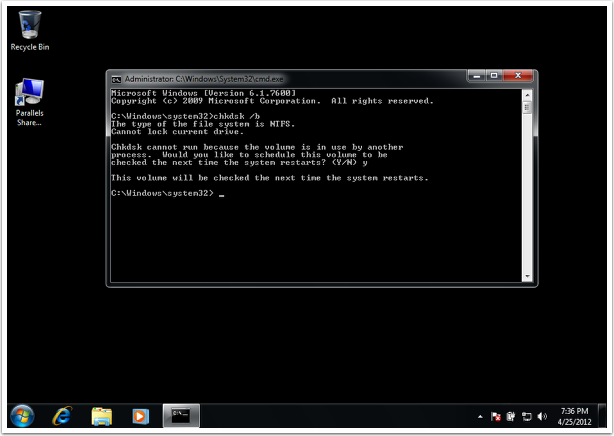Close the Administrator cmd.exe window

click(x=518, y=76)
